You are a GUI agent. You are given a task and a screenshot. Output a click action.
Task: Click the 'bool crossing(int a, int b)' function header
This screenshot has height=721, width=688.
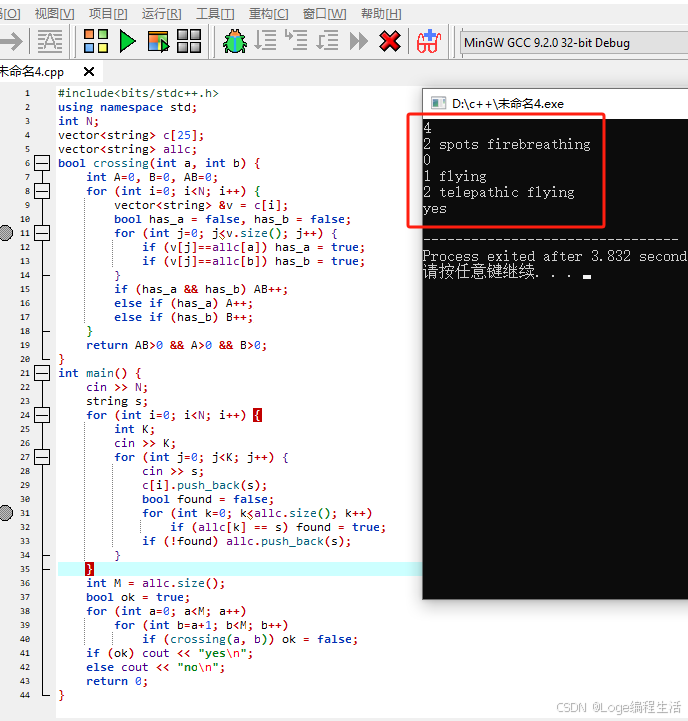pos(159,163)
